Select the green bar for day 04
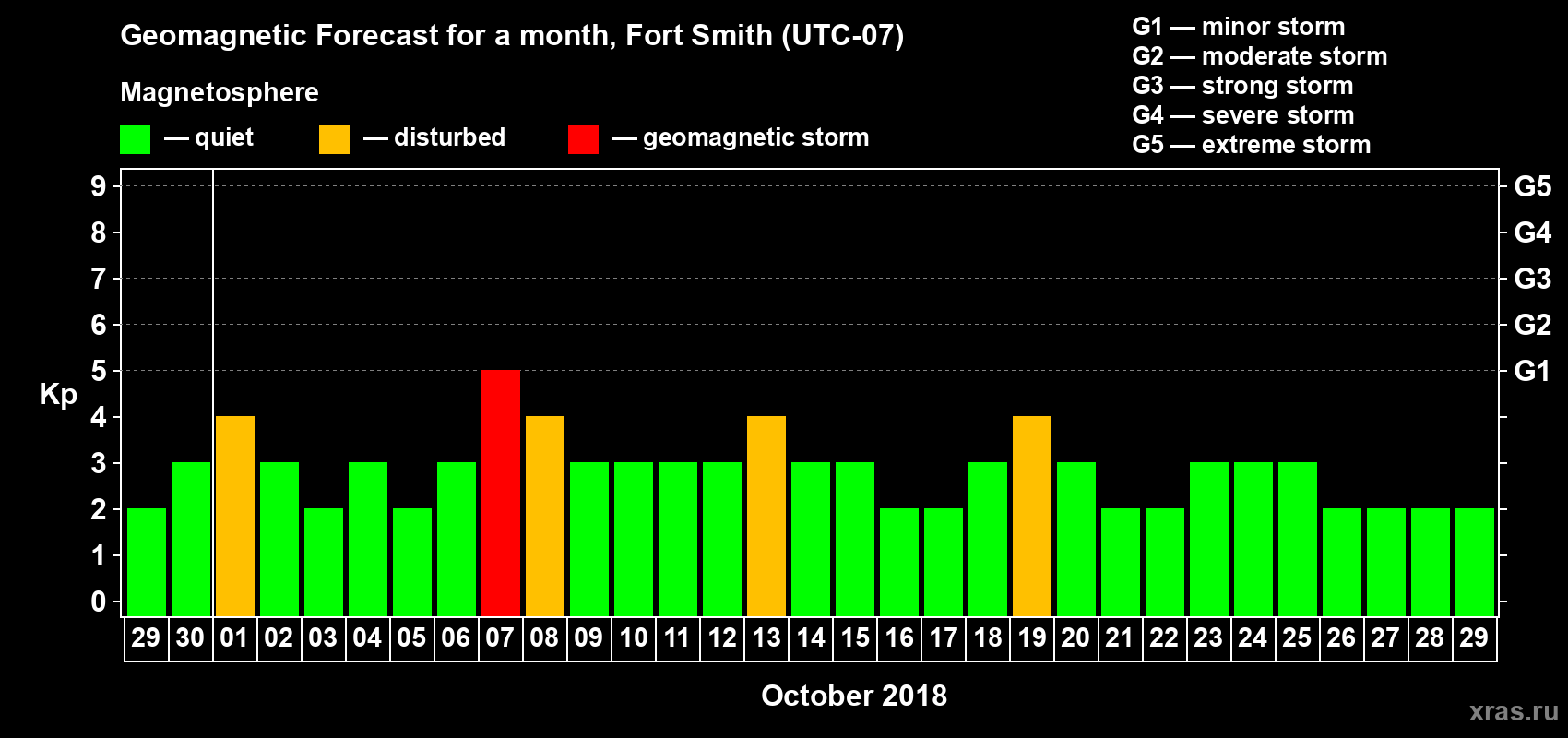Viewport: 1568px width, 738px height. point(368,540)
